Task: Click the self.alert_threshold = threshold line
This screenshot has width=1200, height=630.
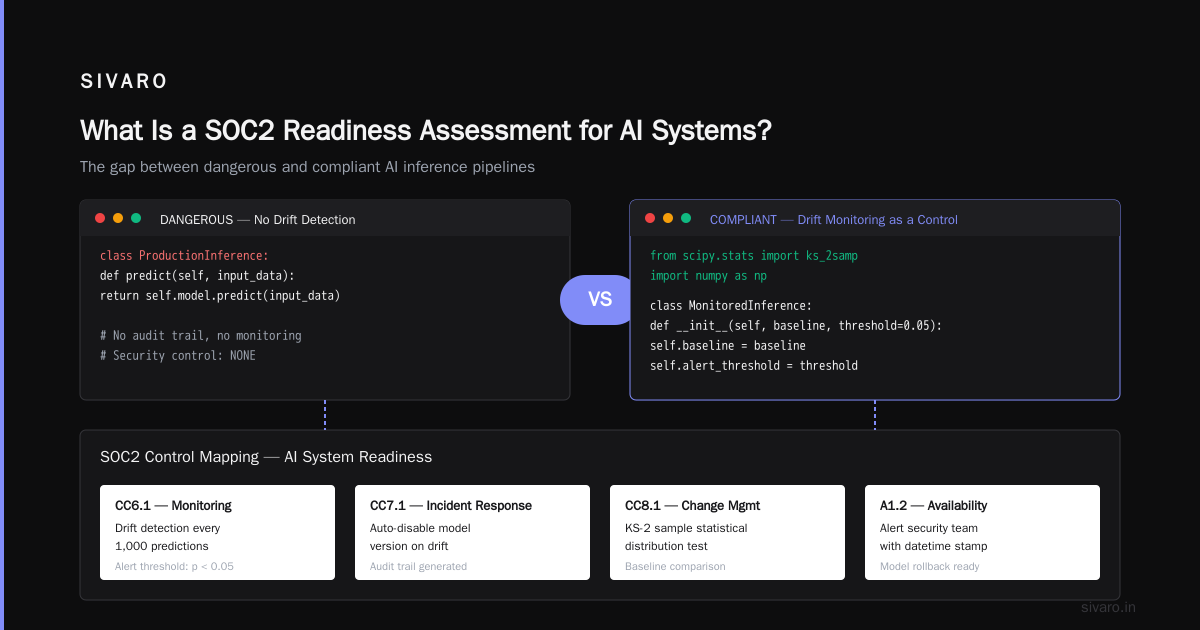Action: point(754,366)
